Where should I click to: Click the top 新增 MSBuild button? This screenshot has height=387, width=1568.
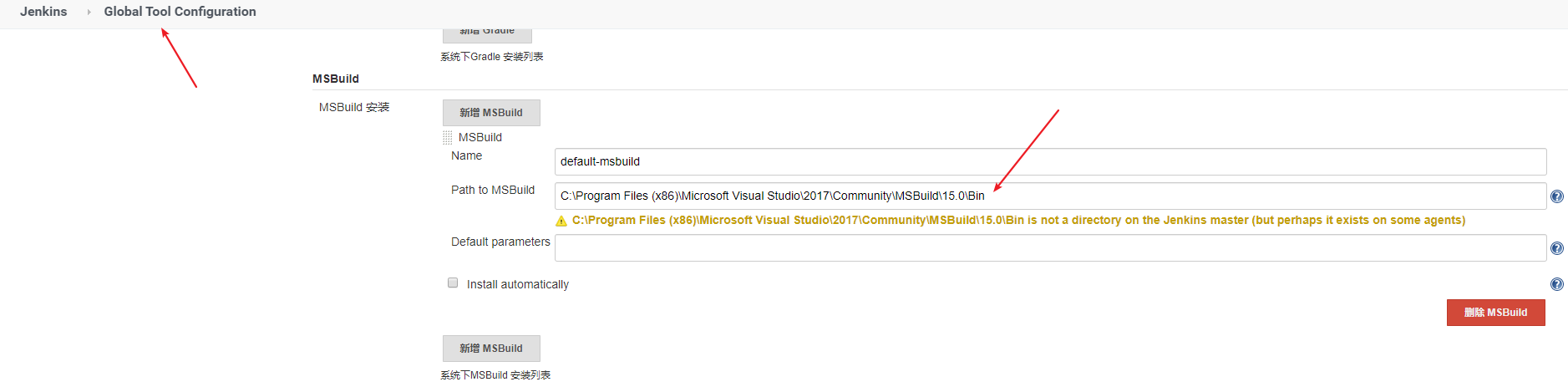click(491, 113)
